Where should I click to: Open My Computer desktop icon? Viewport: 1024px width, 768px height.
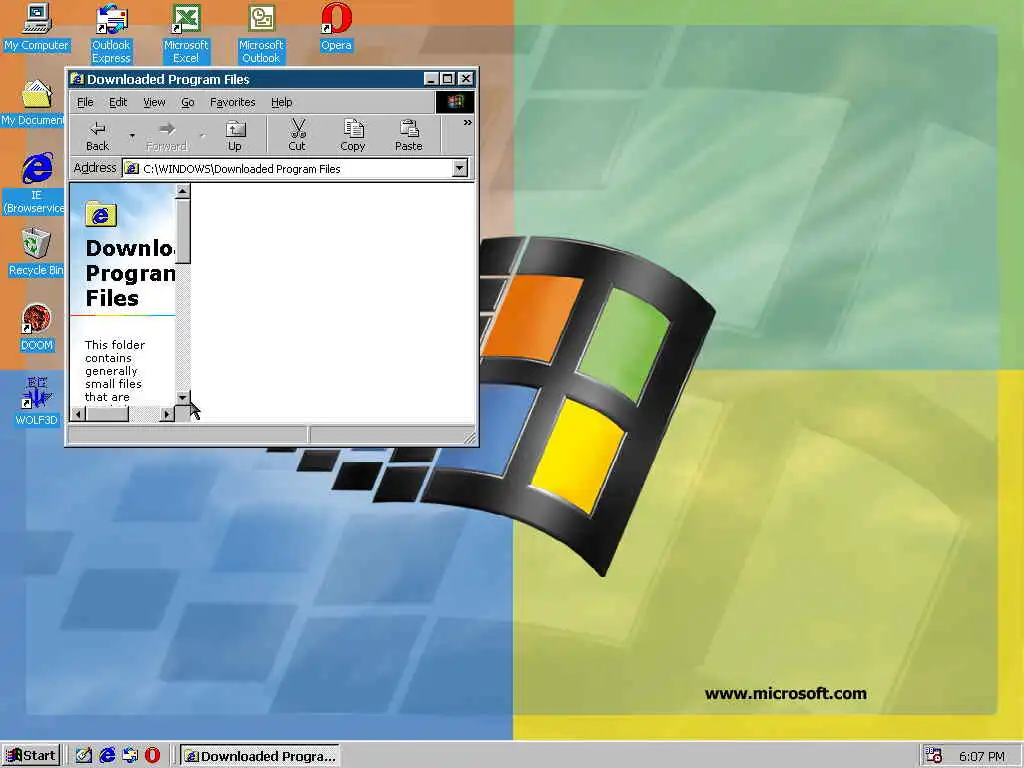click(37, 27)
